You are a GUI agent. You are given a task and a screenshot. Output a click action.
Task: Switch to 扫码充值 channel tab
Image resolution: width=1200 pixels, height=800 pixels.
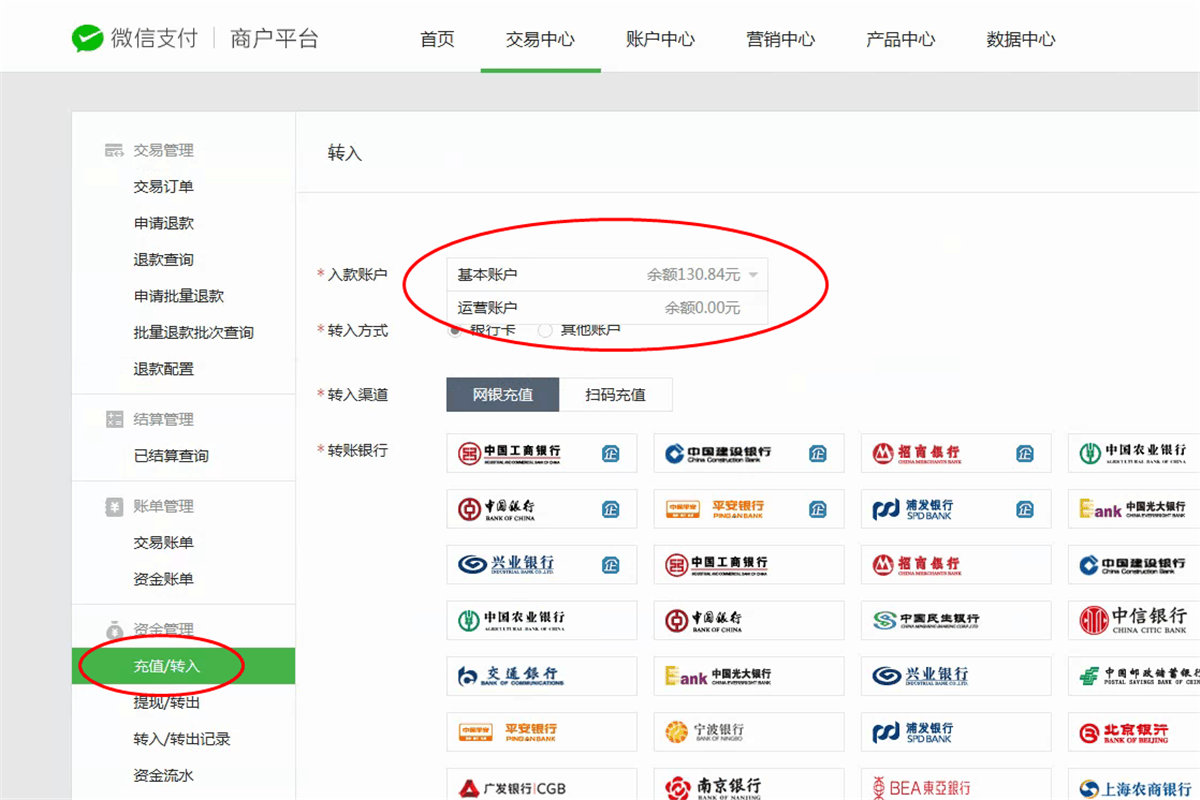coord(615,395)
